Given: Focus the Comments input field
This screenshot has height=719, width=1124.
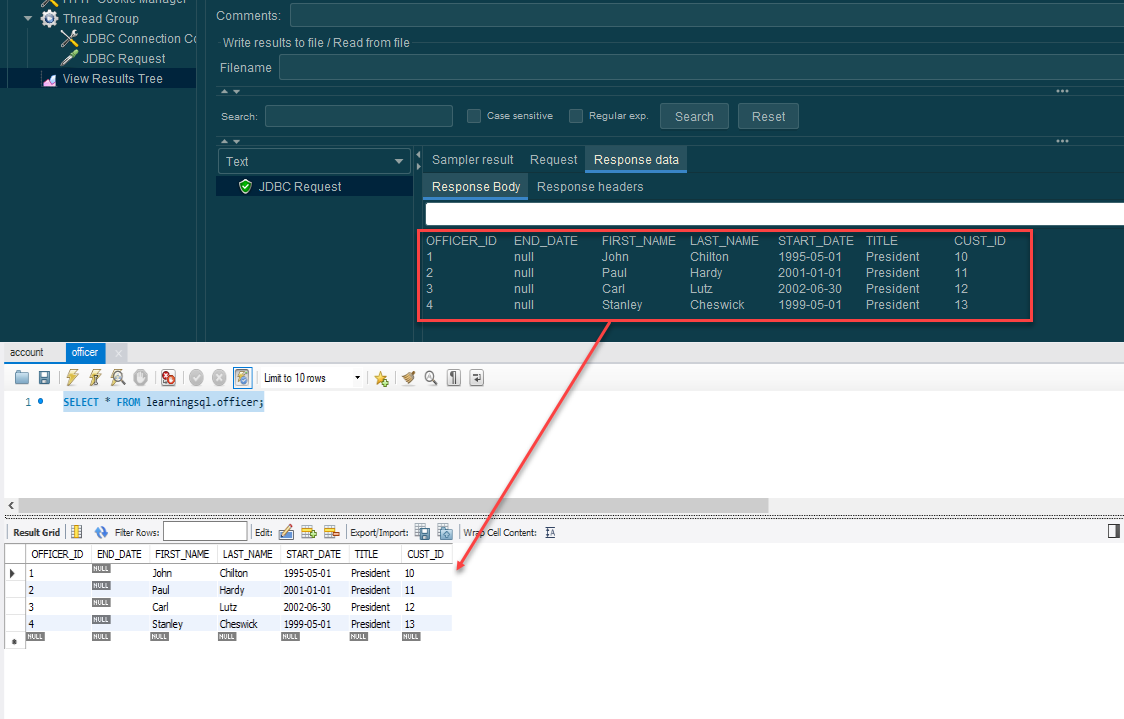Looking at the screenshot, I should [707, 16].
